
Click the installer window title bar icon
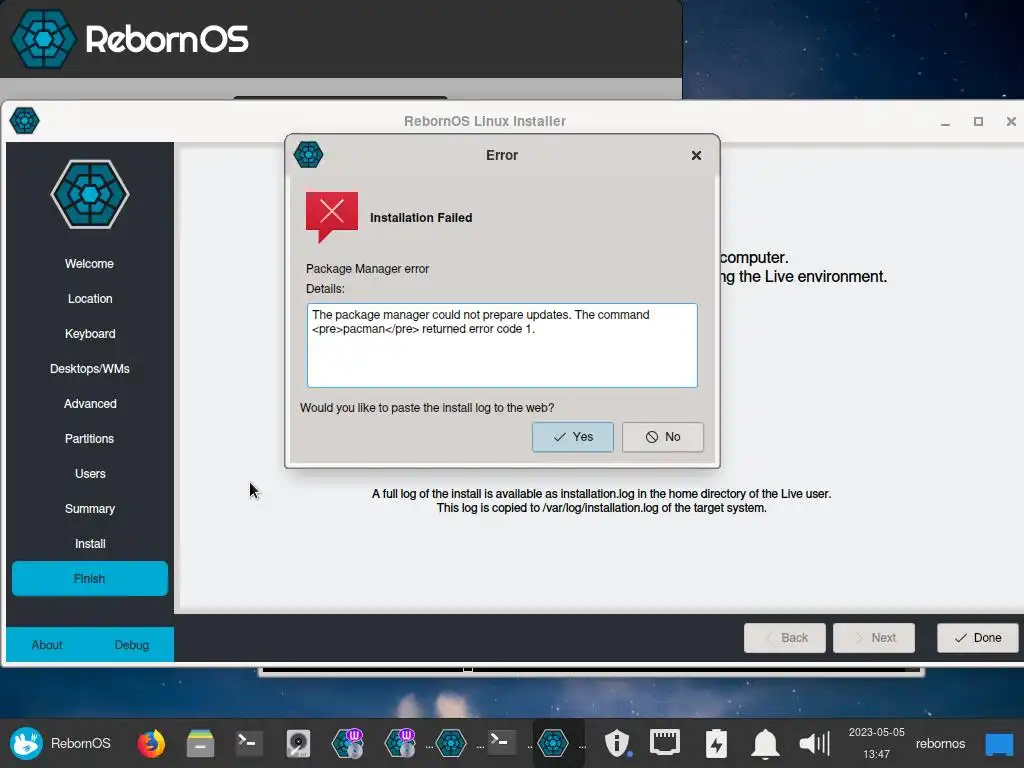click(x=25, y=121)
